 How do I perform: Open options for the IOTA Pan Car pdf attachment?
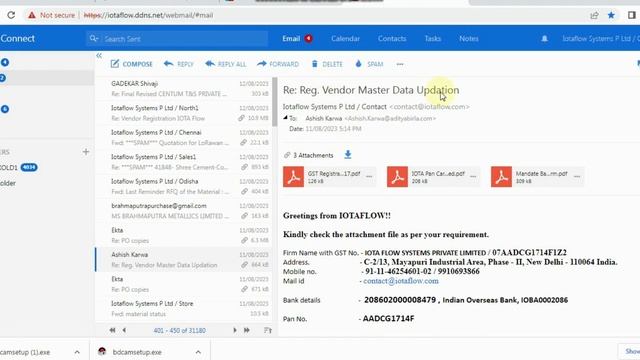pos(473,176)
